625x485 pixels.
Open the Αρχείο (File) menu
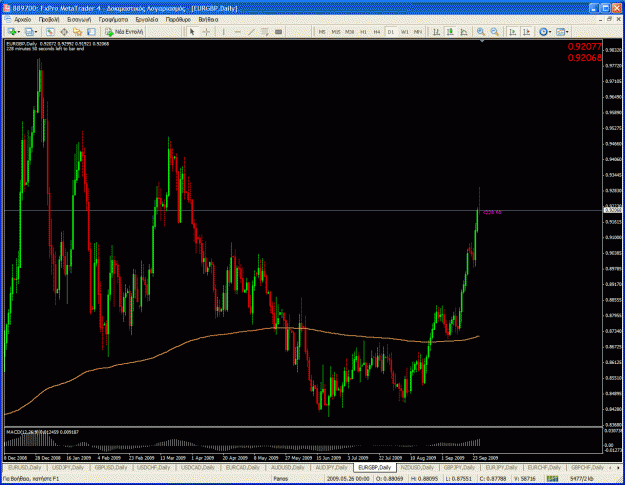22,20
